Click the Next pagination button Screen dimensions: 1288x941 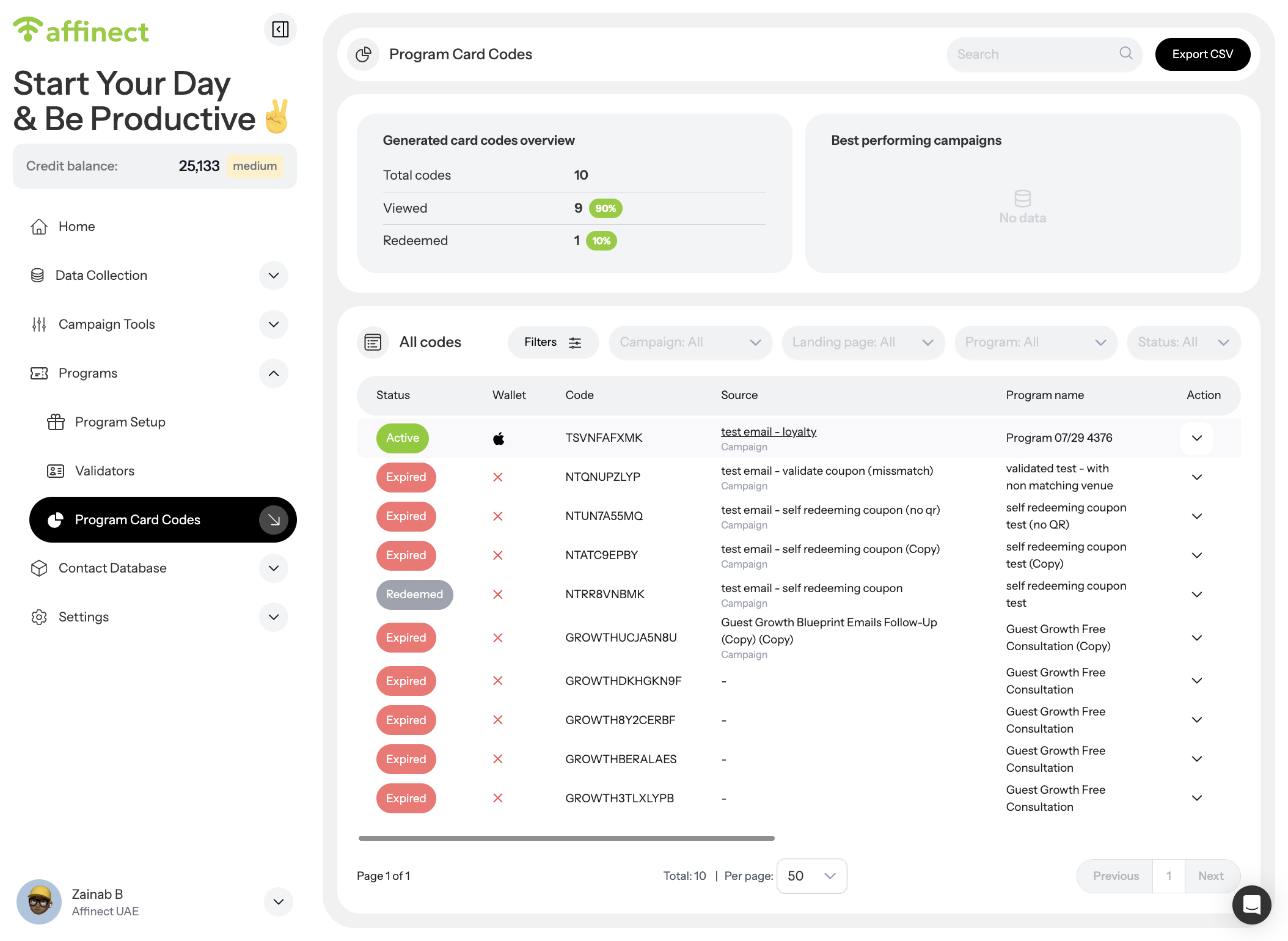click(1211, 876)
